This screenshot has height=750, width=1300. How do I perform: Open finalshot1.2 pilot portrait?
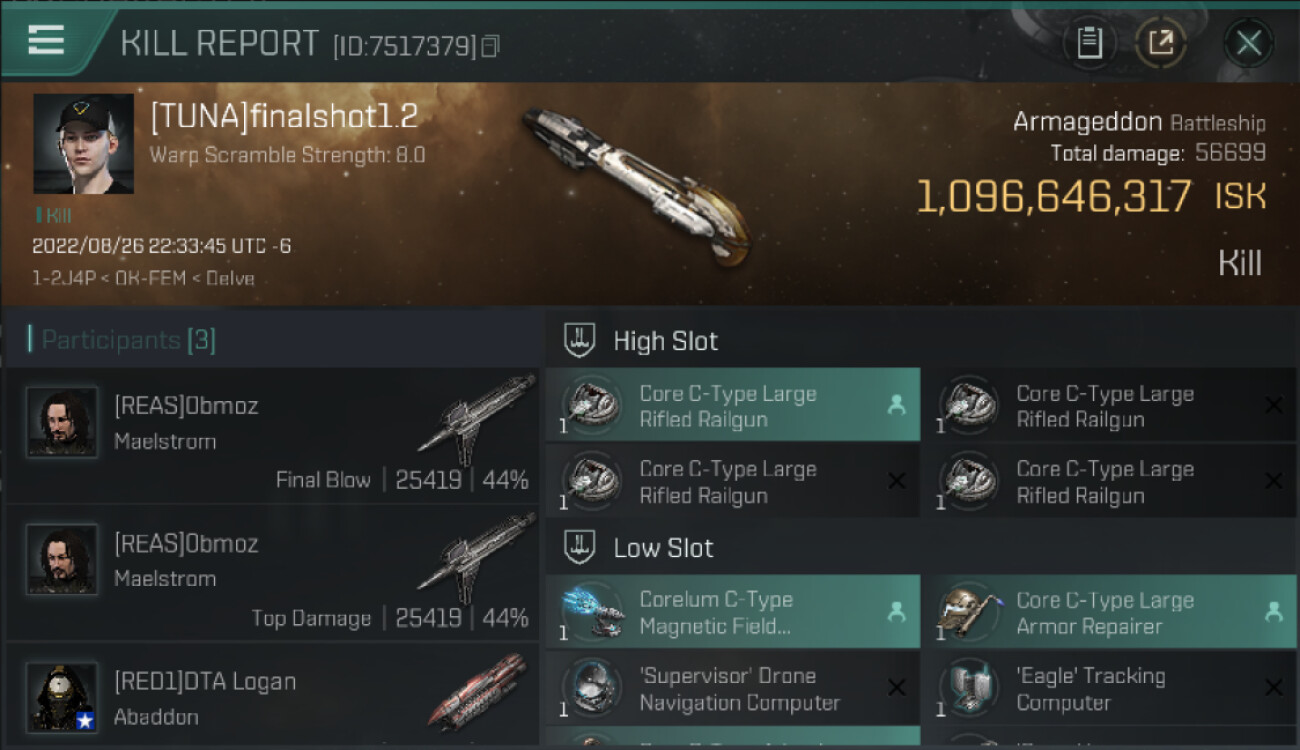click(x=83, y=143)
